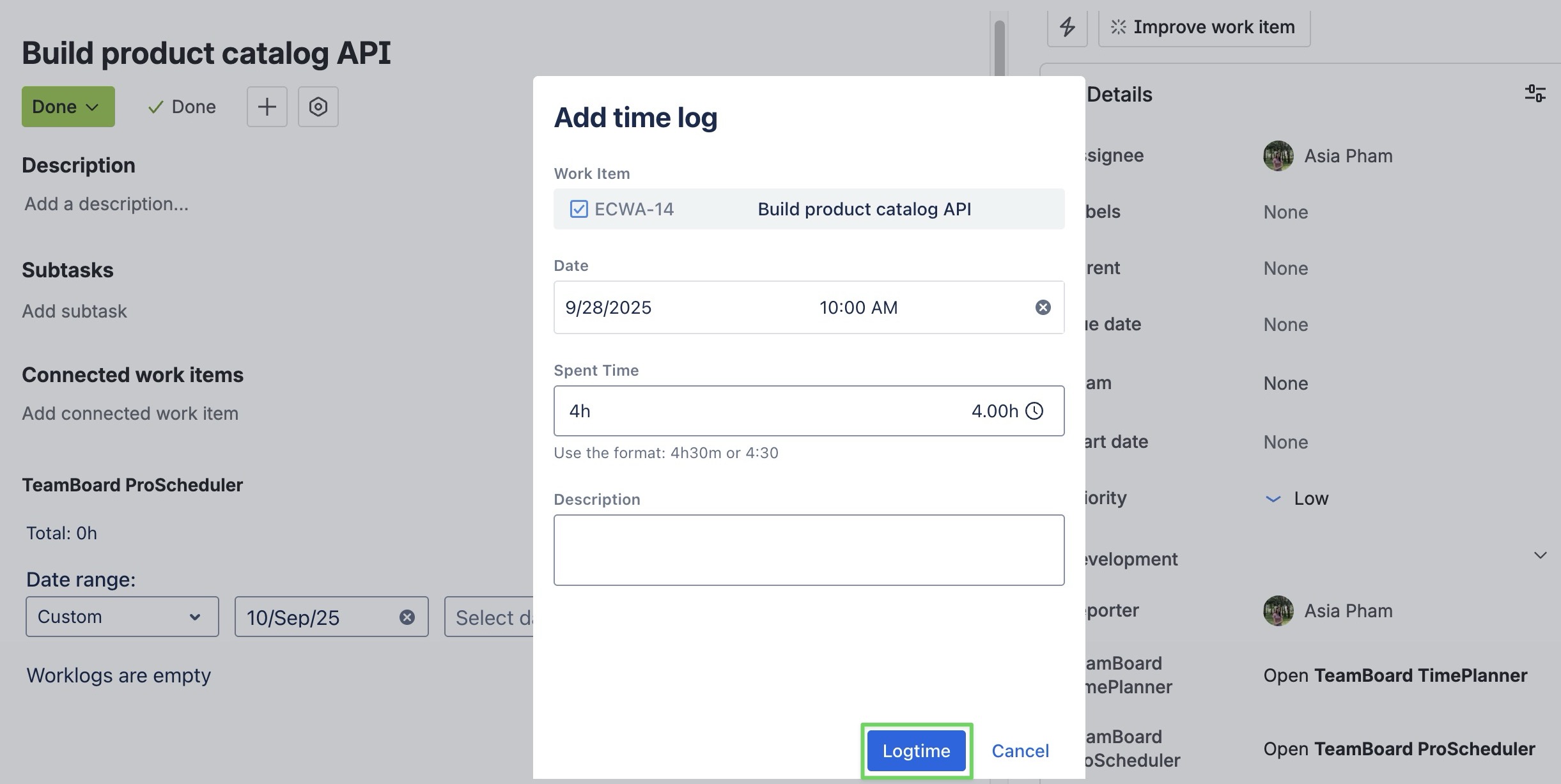1561x784 pixels.
Task: Open the Details configure sliders icon
Action: [x=1535, y=94]
